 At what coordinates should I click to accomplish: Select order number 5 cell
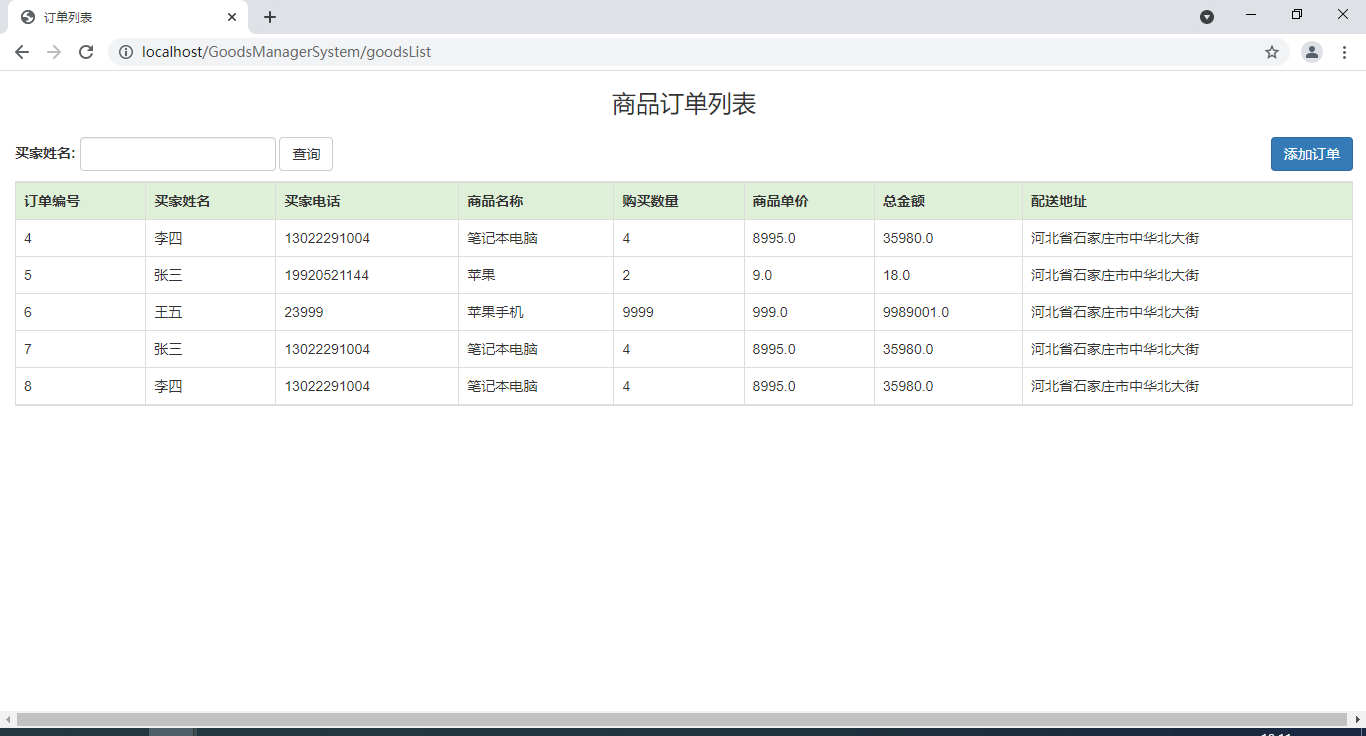80,275
